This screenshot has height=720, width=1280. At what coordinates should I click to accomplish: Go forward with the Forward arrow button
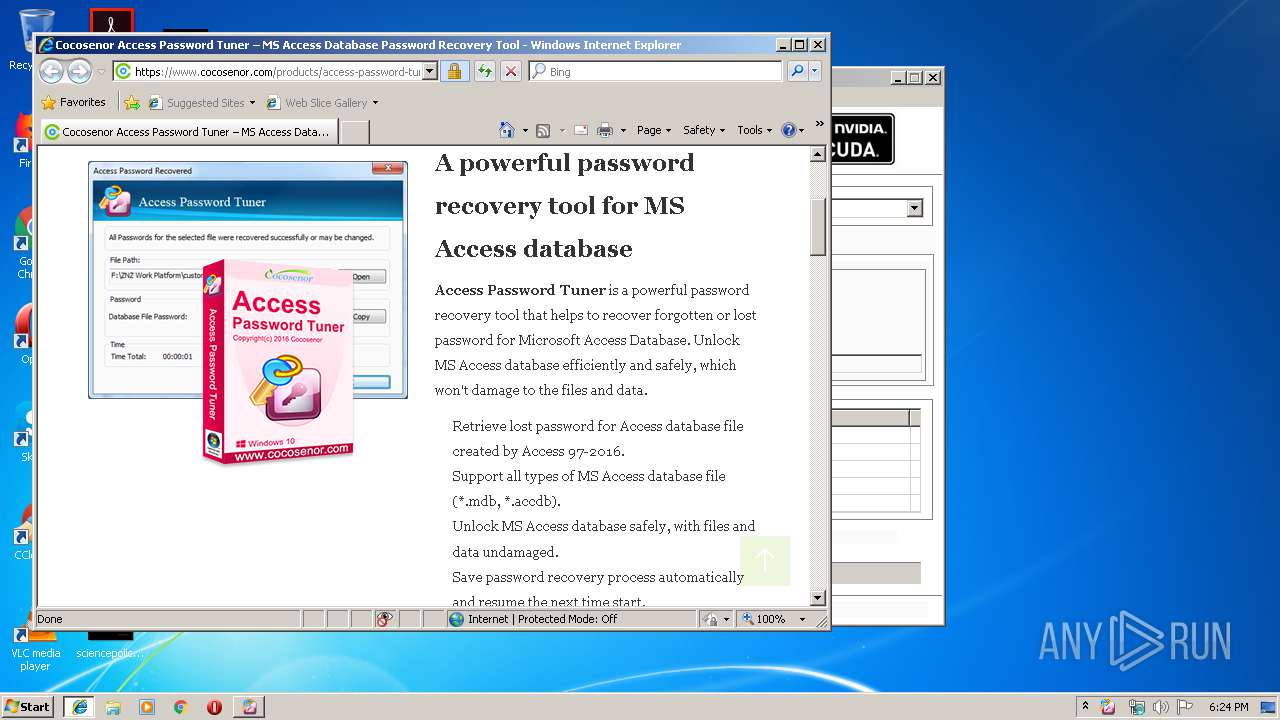79,71
